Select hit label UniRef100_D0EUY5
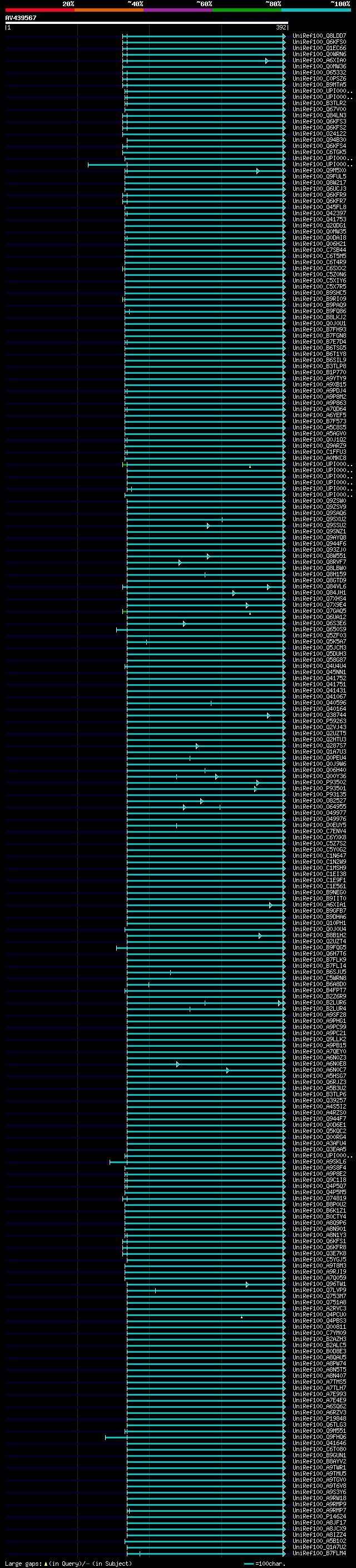 (319, 825)
